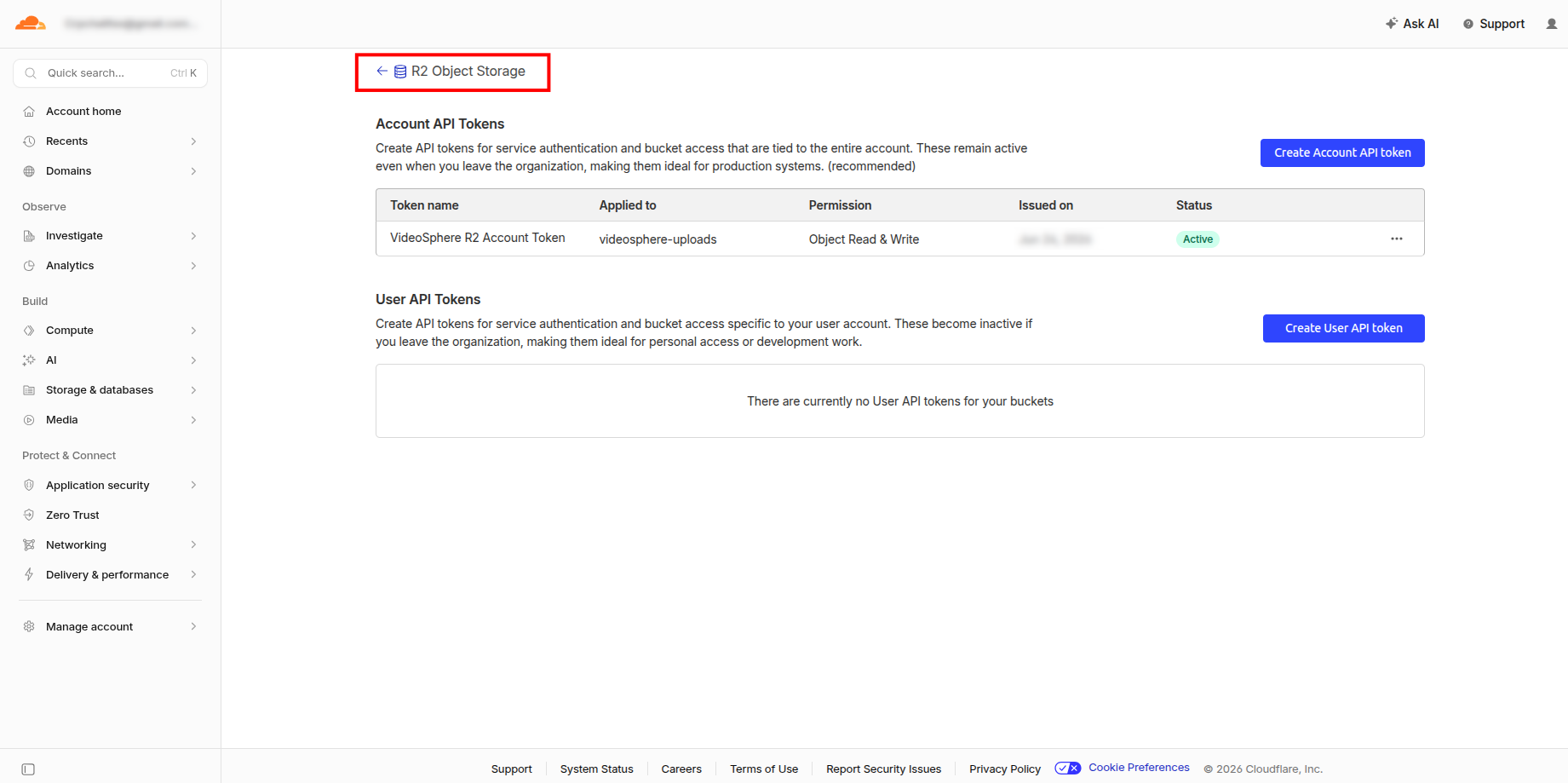
Task: Click Create User API token button
Action: (x=1343, y=328)
